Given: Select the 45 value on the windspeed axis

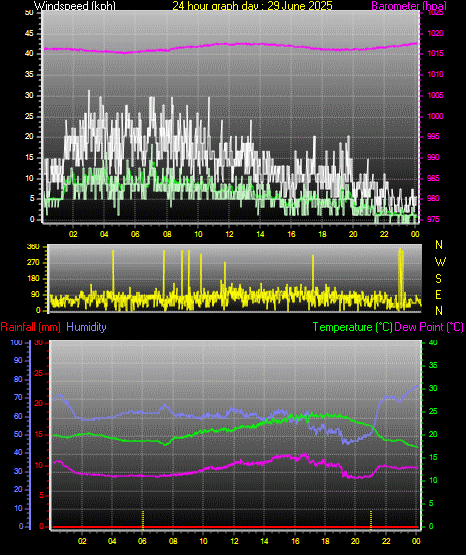Looking at the screenshot, I should tap(29, 34).
